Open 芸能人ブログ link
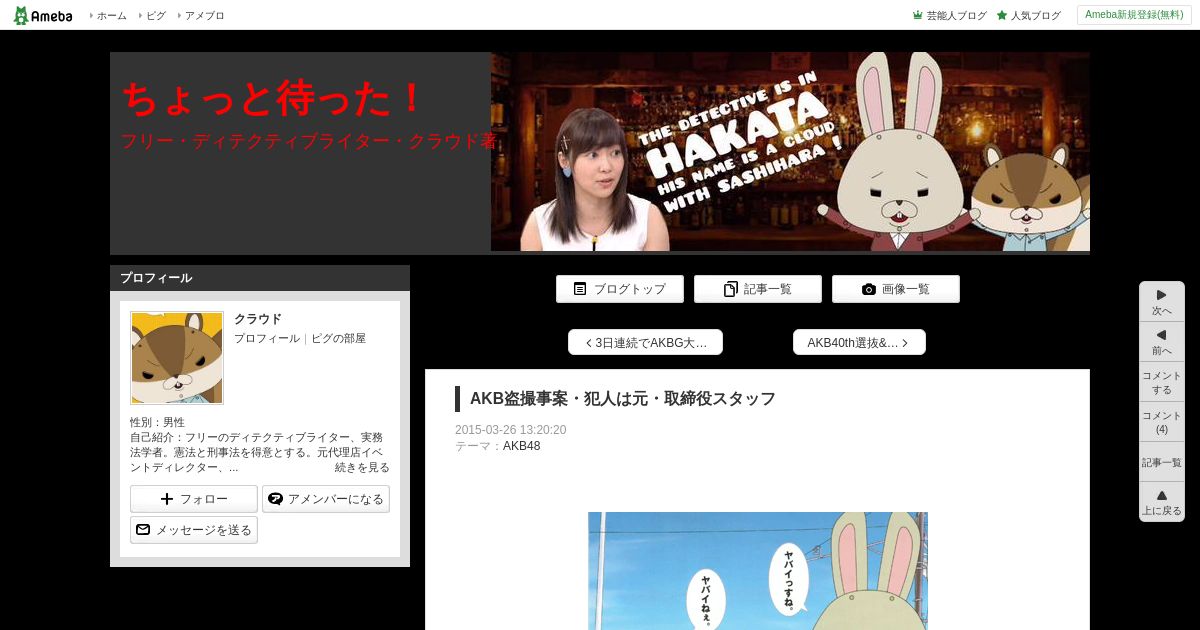This screenshot has width=1200, height=630. pos(956,16)
